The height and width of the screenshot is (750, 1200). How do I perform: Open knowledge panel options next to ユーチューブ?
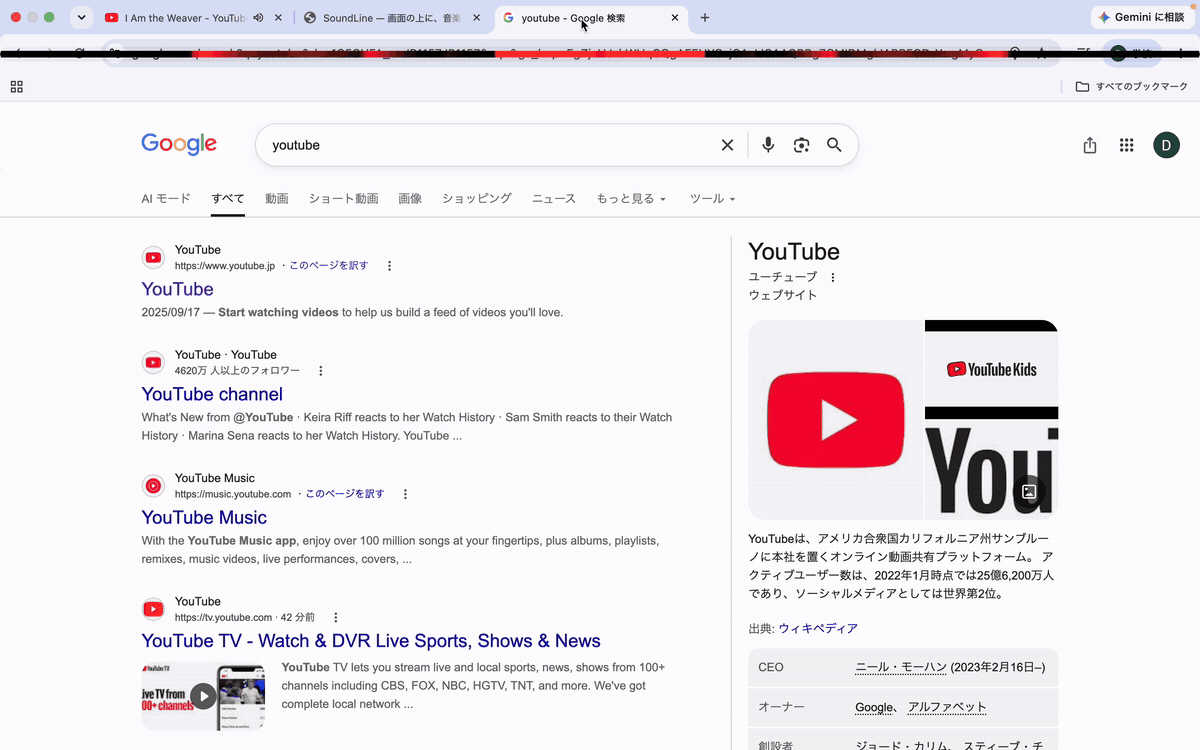(x=833, y=277)
